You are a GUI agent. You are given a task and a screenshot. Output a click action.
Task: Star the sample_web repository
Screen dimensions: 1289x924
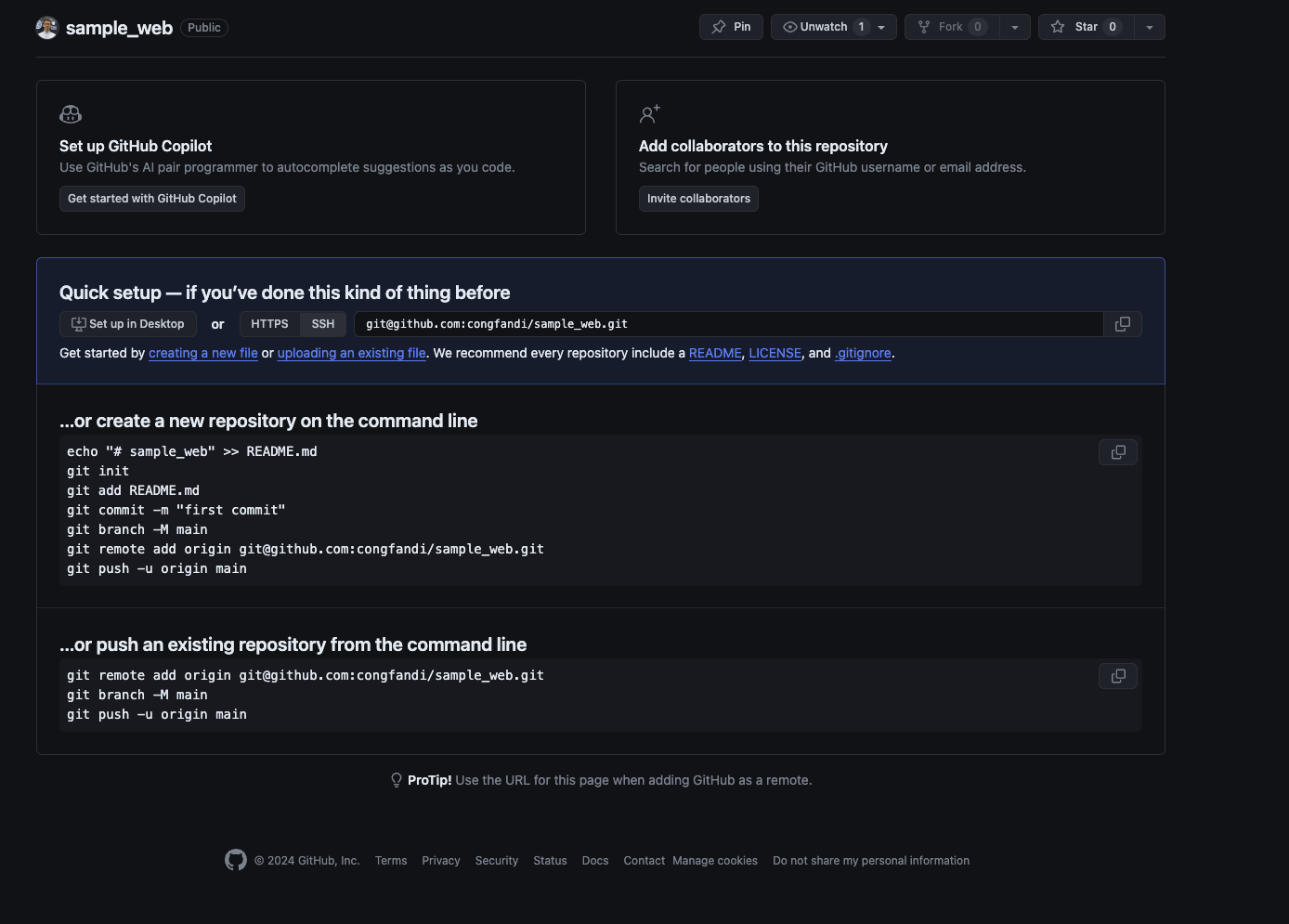pyautogui.click(x=1086, y=27)
